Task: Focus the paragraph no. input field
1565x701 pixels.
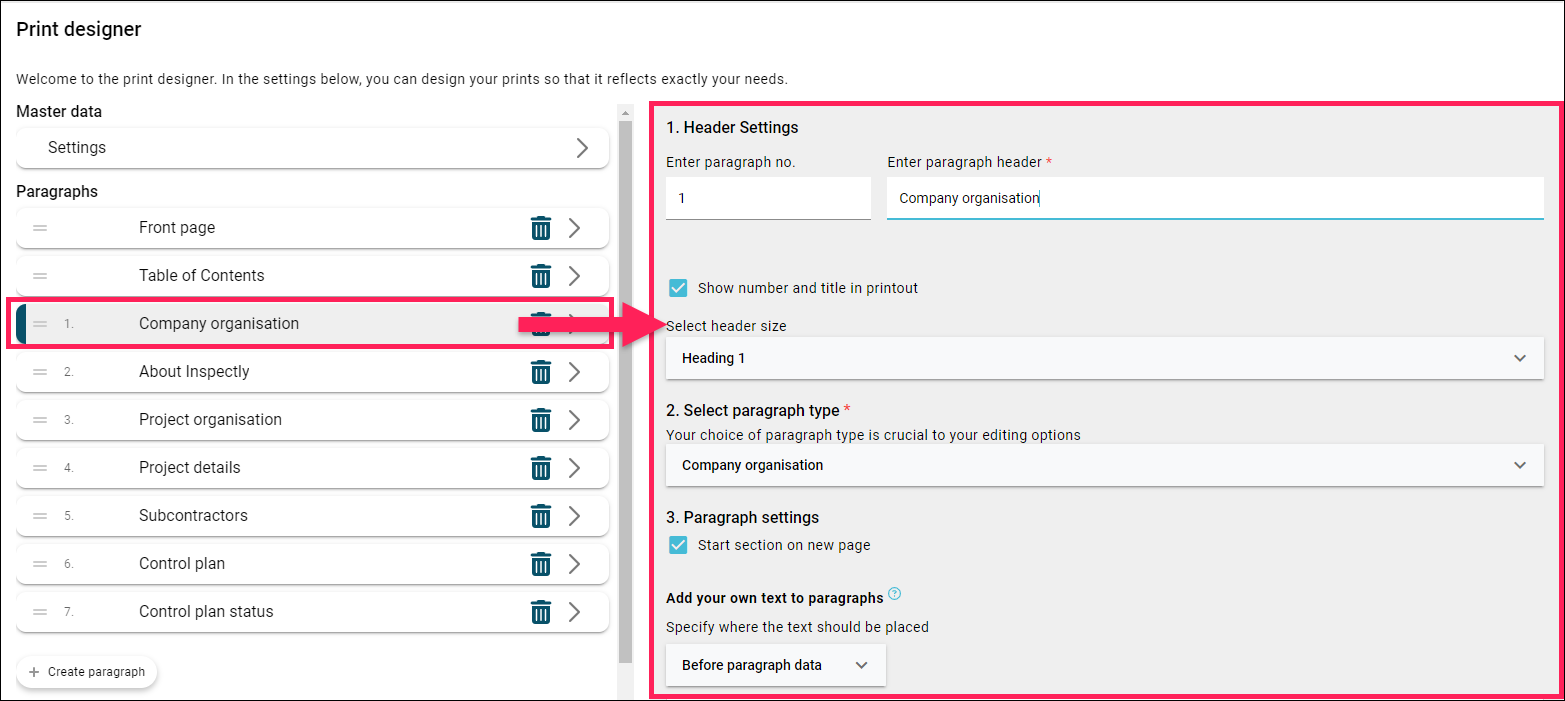Action: (x=768, y=198)
